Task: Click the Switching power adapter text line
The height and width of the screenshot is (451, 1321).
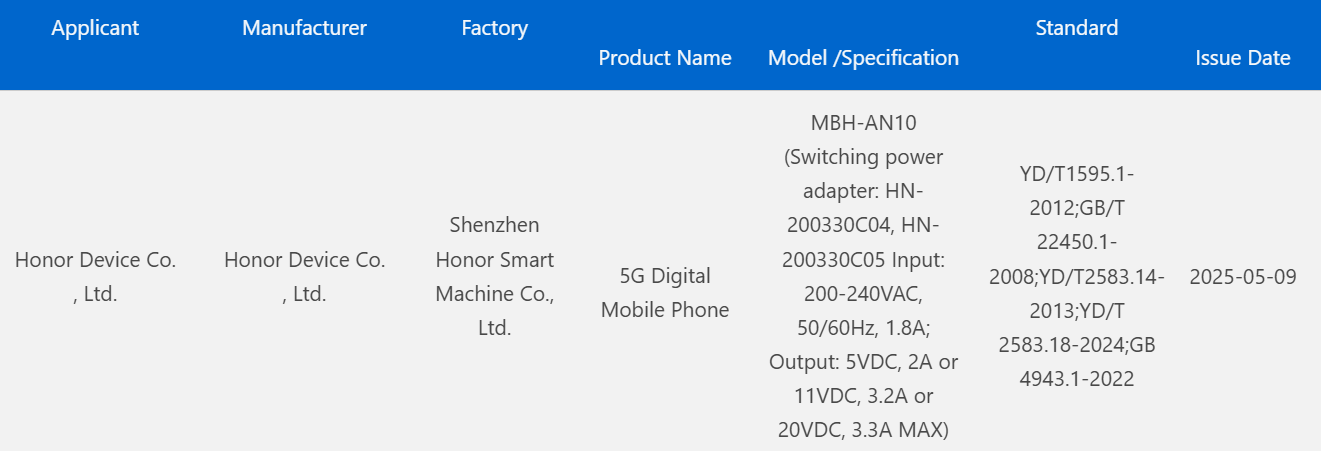Action: point(863,158)
